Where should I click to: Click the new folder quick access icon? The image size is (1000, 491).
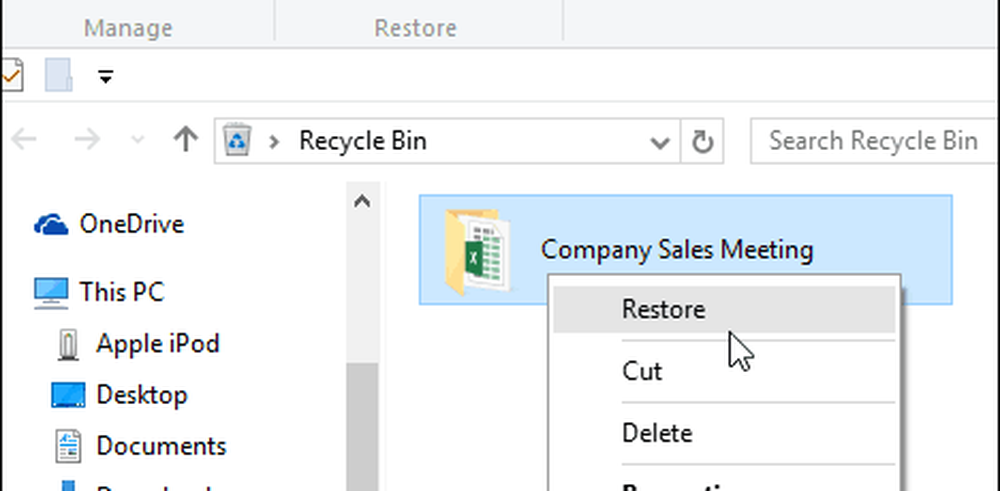[57, 75]
